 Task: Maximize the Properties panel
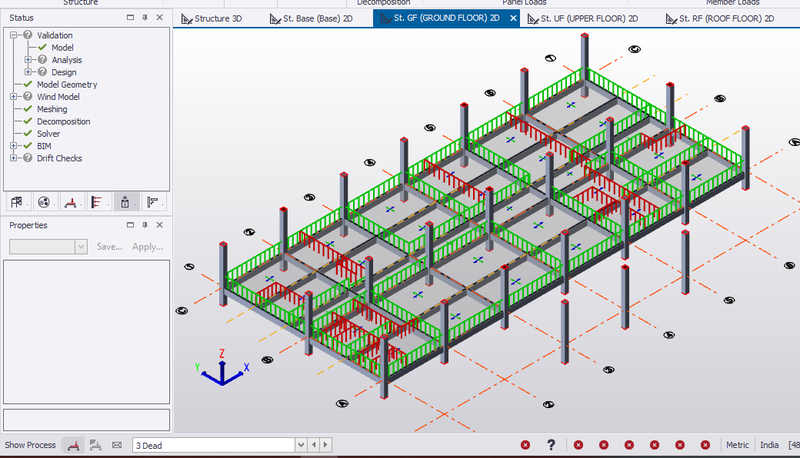[131, 225]
